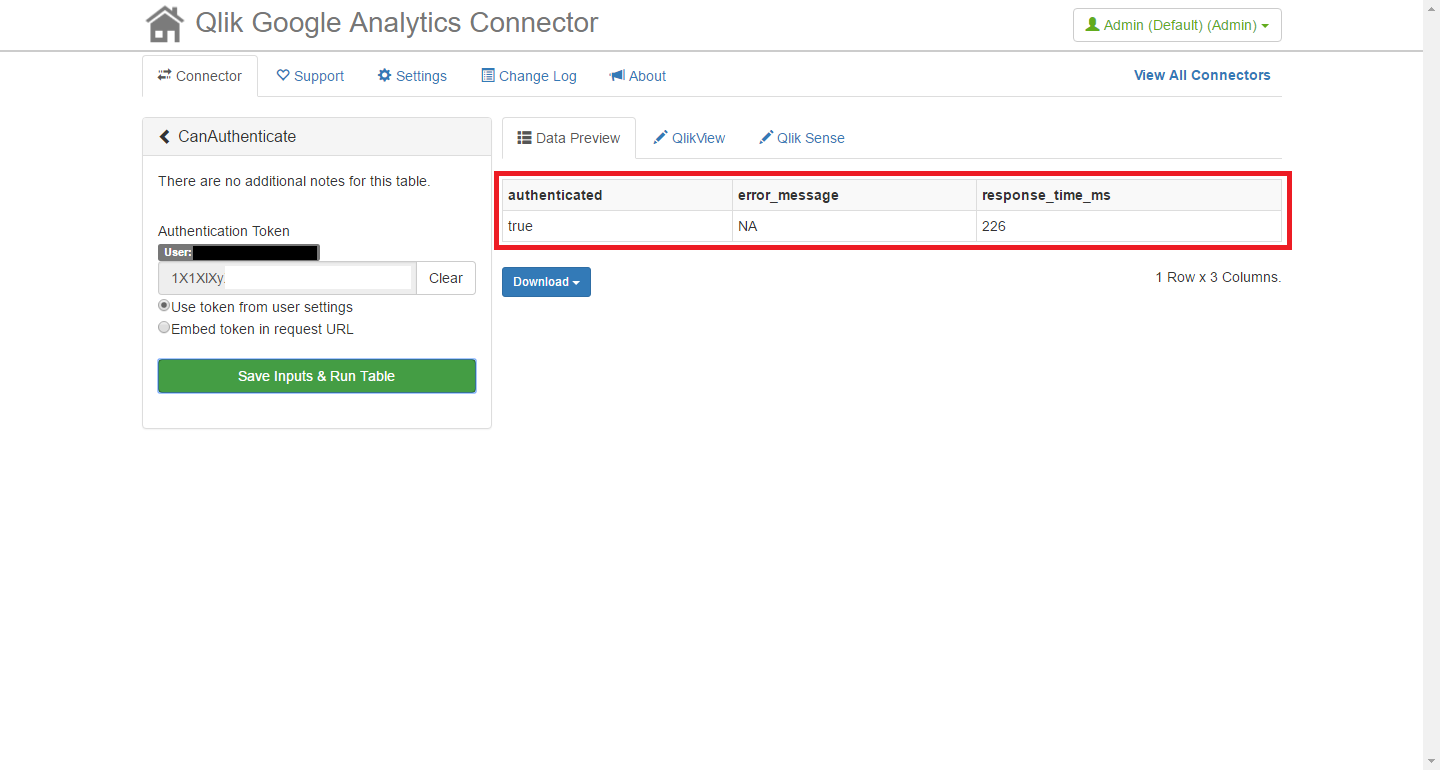Clear the authentication token
The width and height of the screenshot is (1440, 770).
coord(446,278)
